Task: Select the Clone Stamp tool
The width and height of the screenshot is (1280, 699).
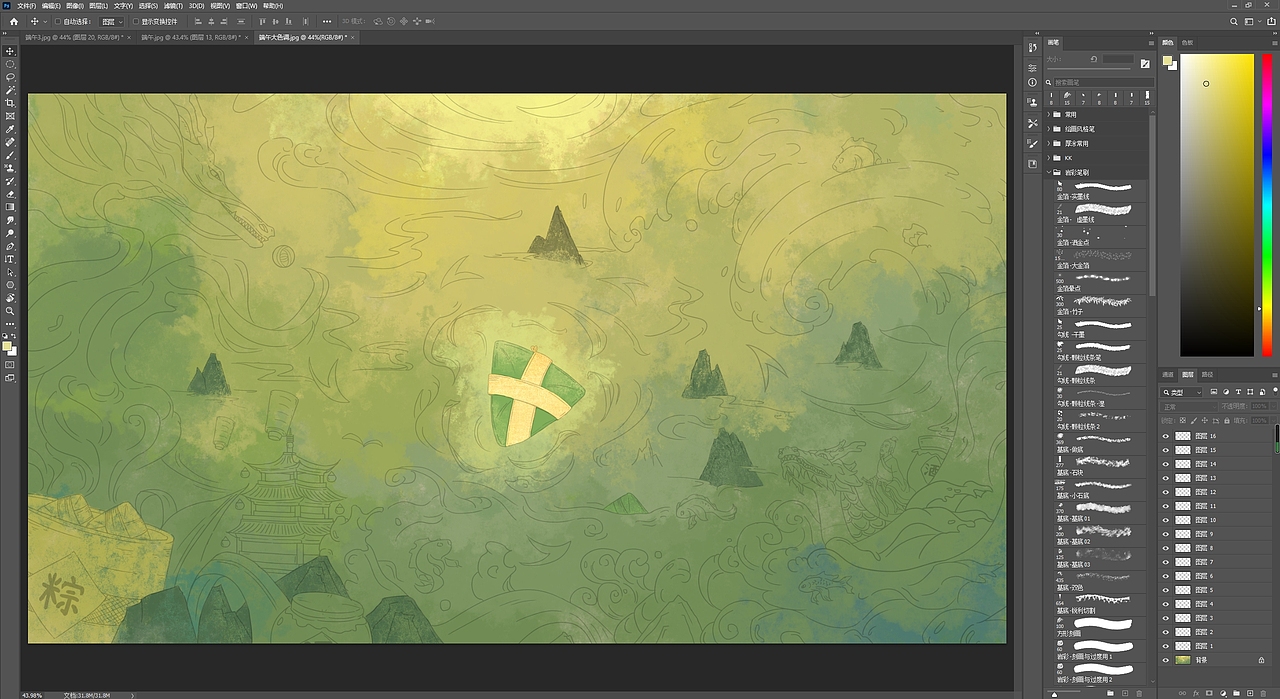Action: point(10,168)
